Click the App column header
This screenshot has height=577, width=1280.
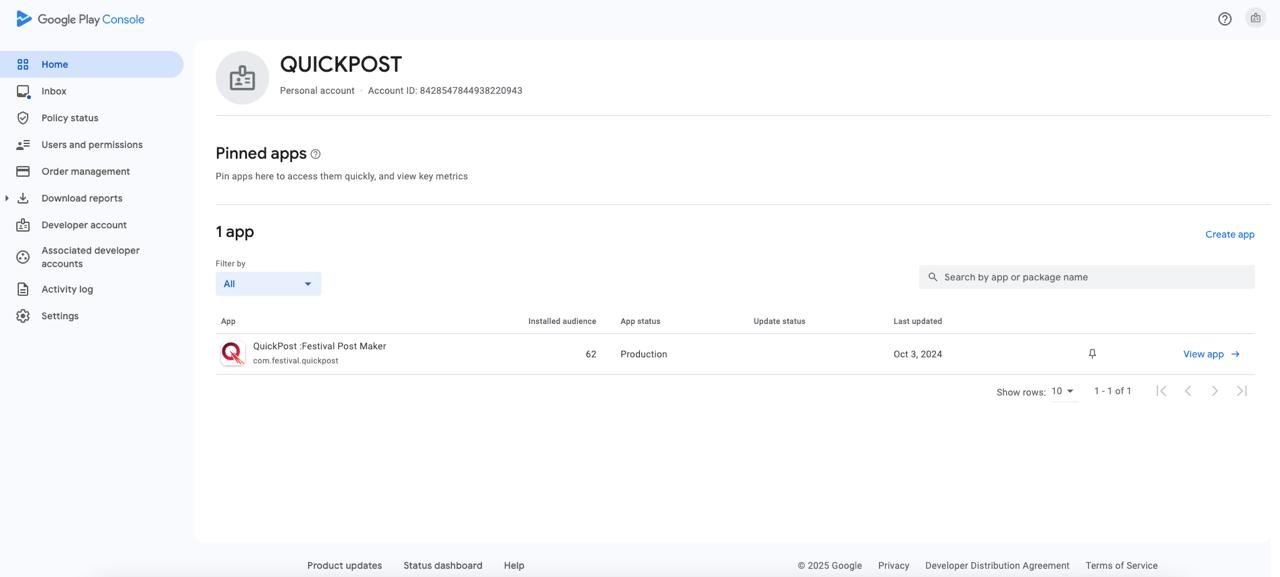(228, 321)
